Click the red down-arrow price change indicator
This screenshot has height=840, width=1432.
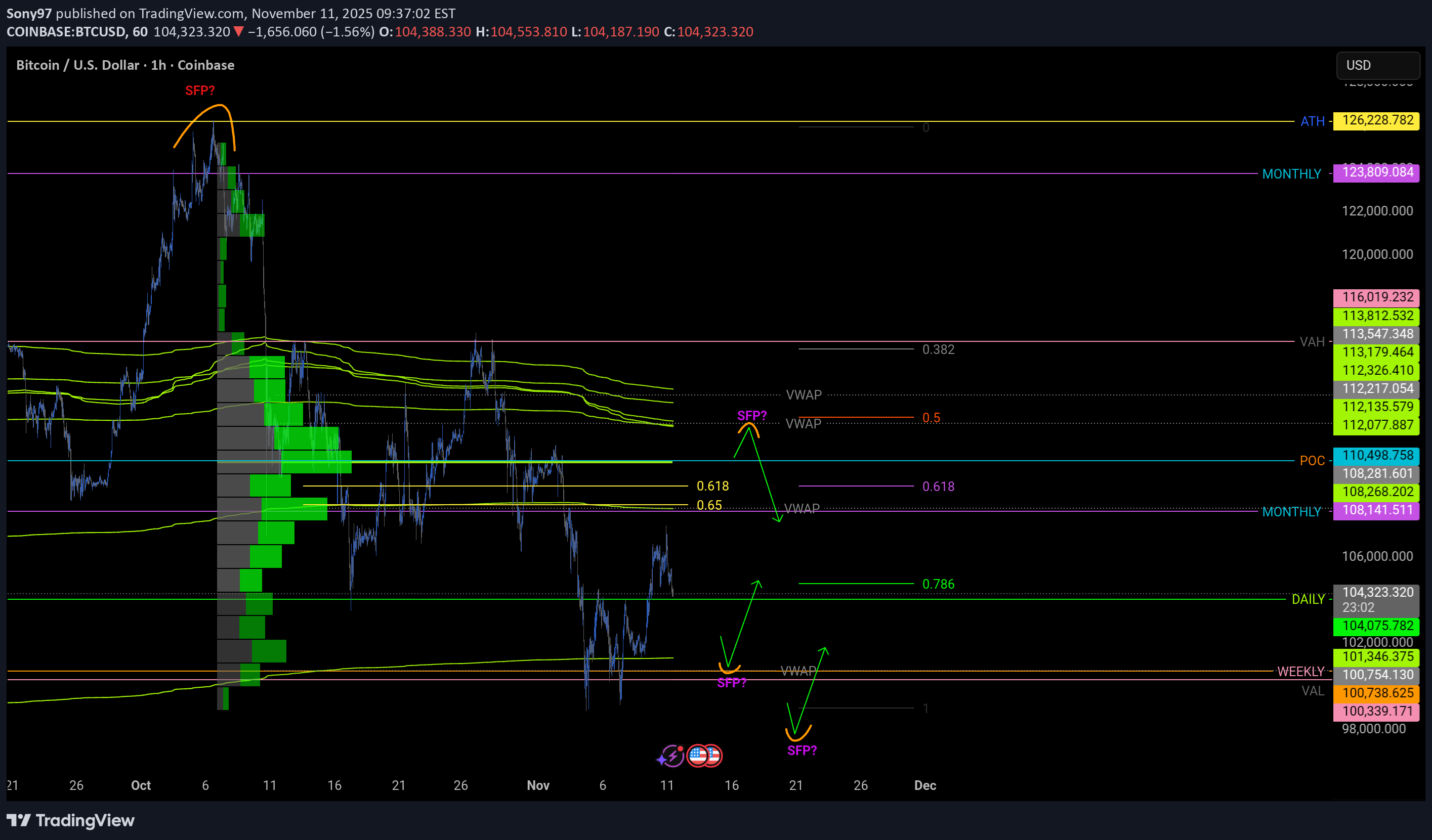click(x=239, y=32)
